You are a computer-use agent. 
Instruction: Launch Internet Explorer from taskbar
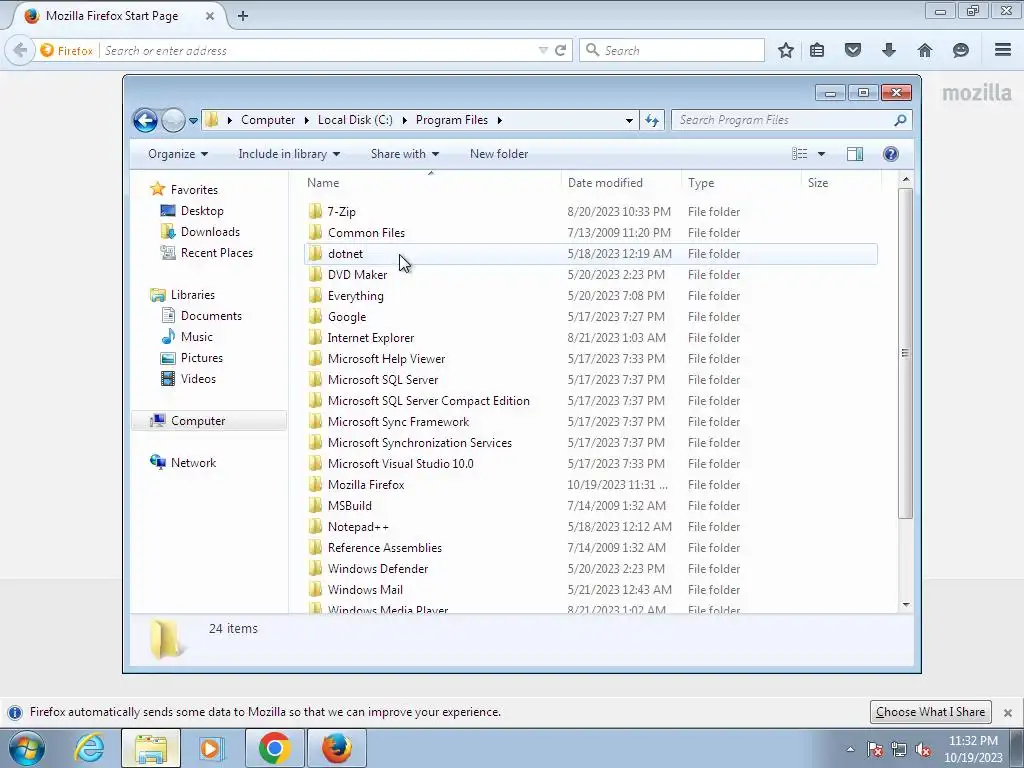point(89,748)
